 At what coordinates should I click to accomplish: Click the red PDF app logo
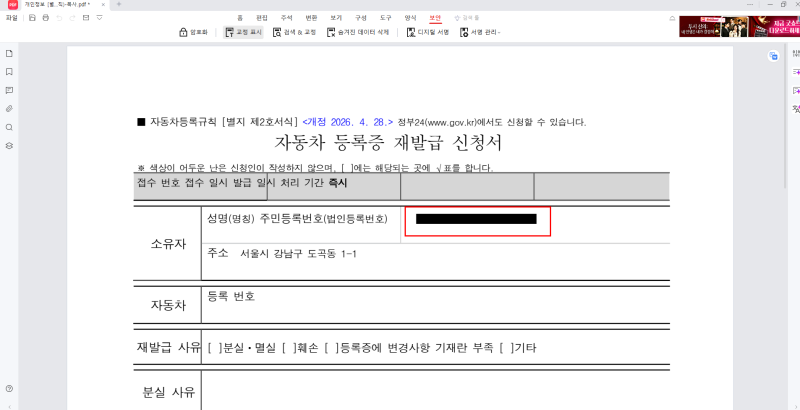pyautogui.click(x=12, y=4)
